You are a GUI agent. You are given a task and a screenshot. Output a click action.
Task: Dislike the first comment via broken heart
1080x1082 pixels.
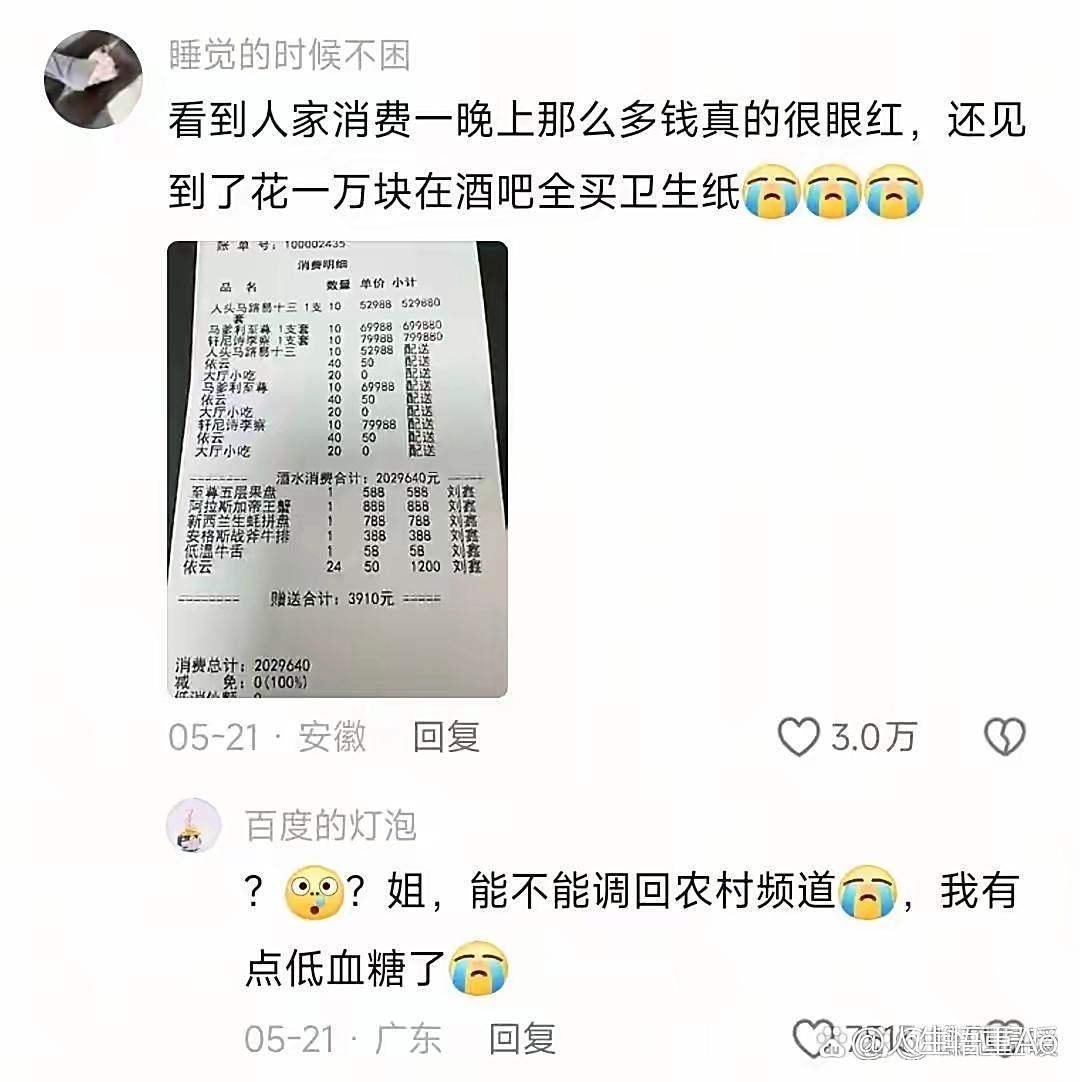[x=1004, y=736]
